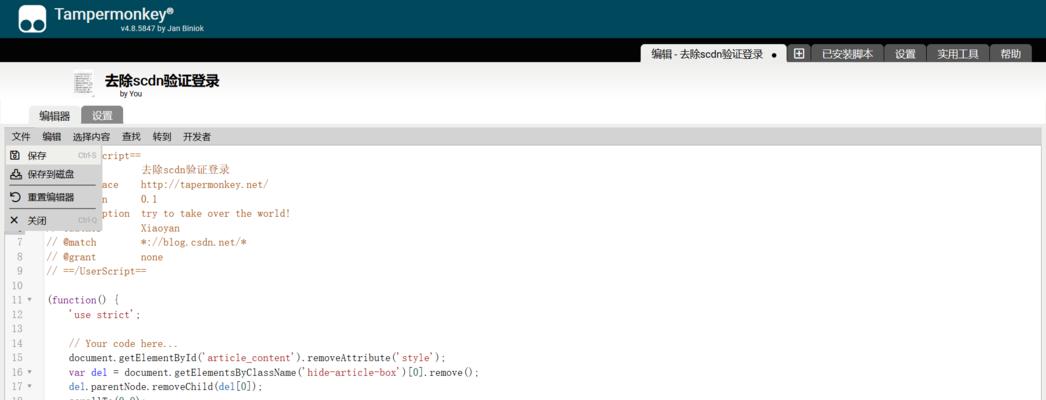The height and width of the screenshot is (400, 1046).
Task: Collapse the code fold arrow at line 11
Action: tap(29, 299)
